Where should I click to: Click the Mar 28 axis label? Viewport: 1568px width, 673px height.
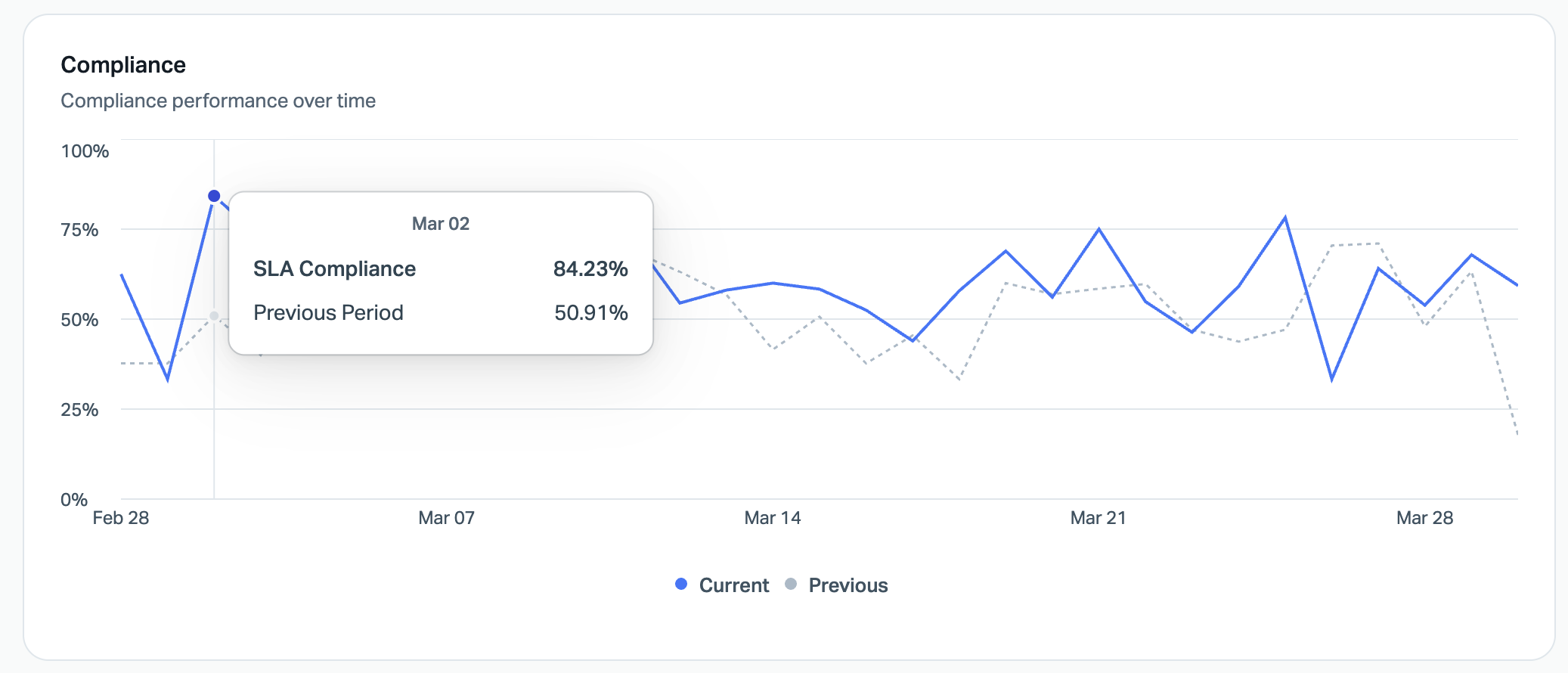(x=1424, y=518)
